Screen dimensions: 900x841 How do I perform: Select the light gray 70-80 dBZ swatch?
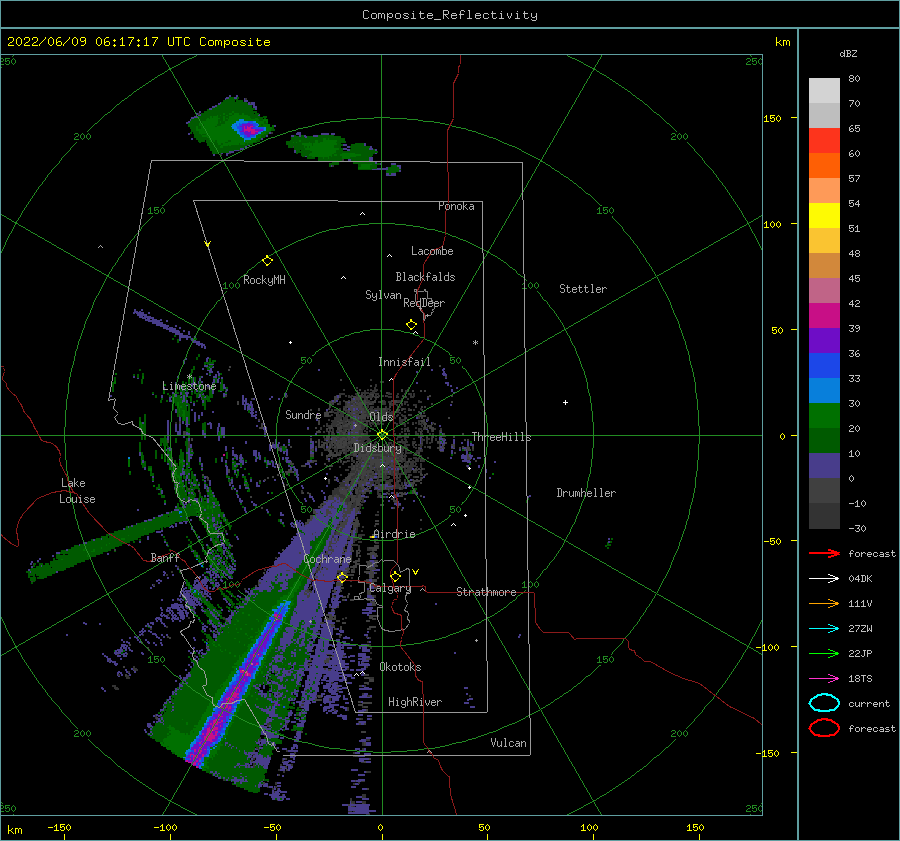(x=824, y=91)
